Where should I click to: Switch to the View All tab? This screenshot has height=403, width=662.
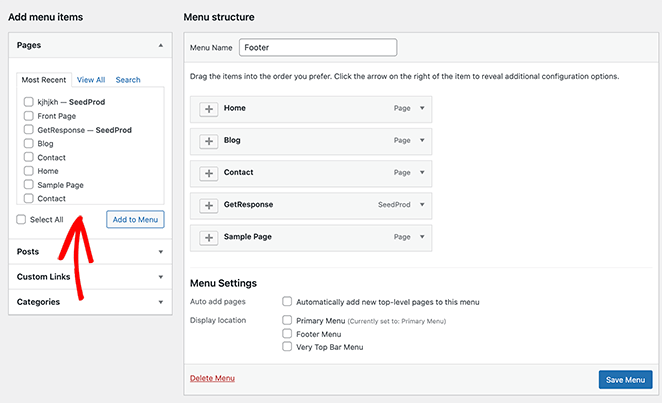91,80
